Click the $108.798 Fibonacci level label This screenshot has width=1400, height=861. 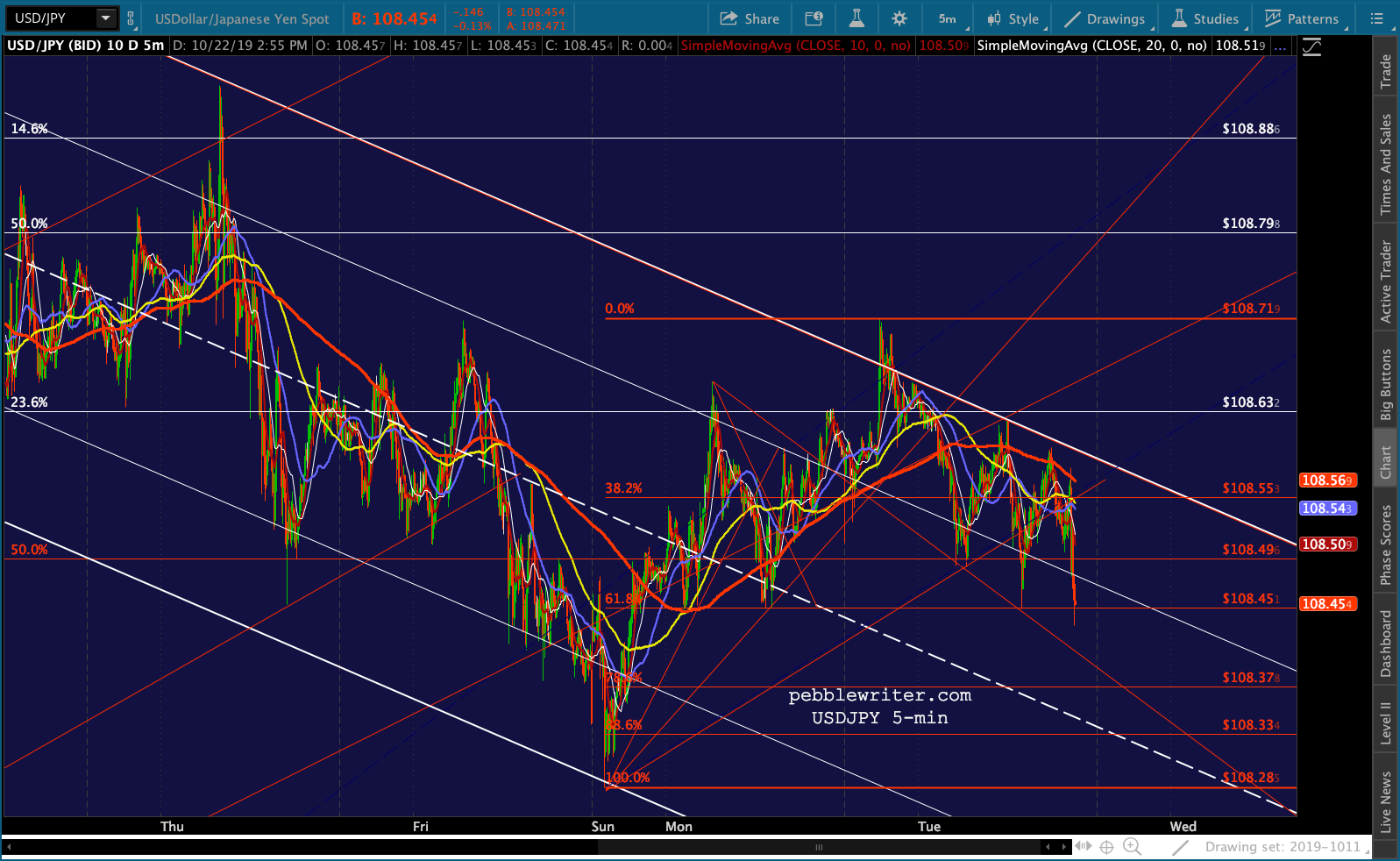tap(1251, 224)
